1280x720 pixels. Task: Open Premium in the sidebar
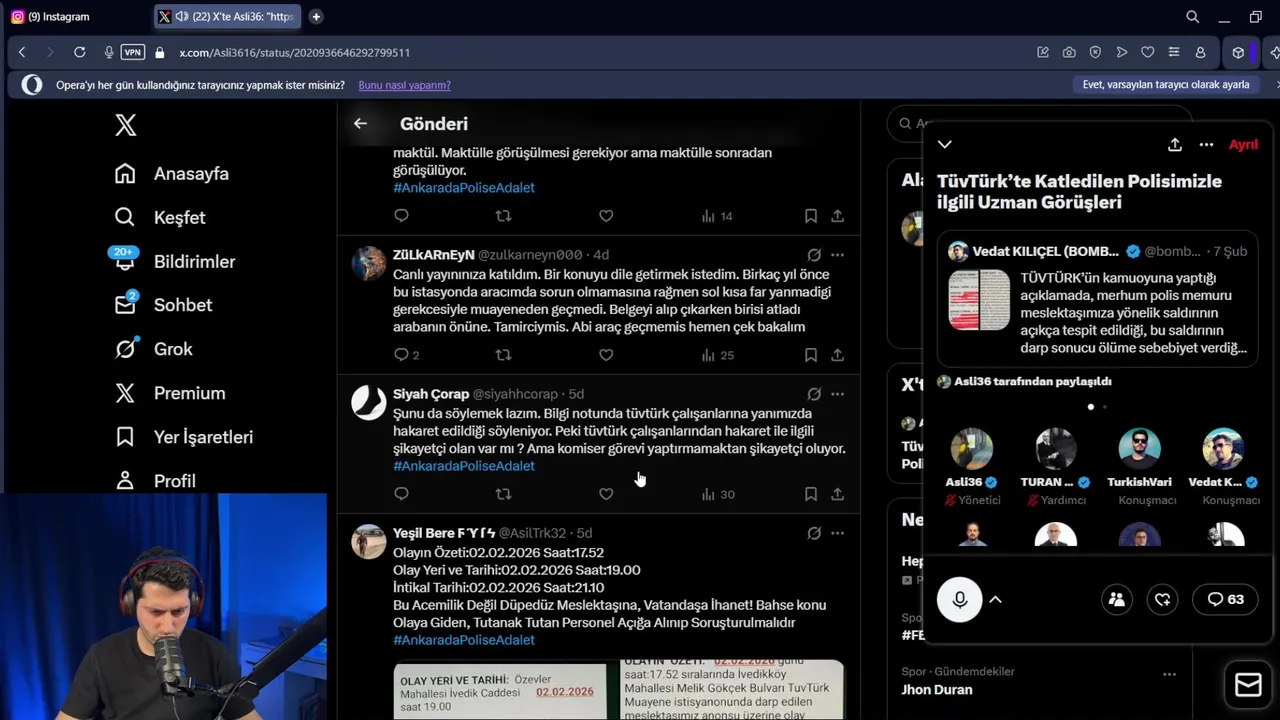coord(170,393)
